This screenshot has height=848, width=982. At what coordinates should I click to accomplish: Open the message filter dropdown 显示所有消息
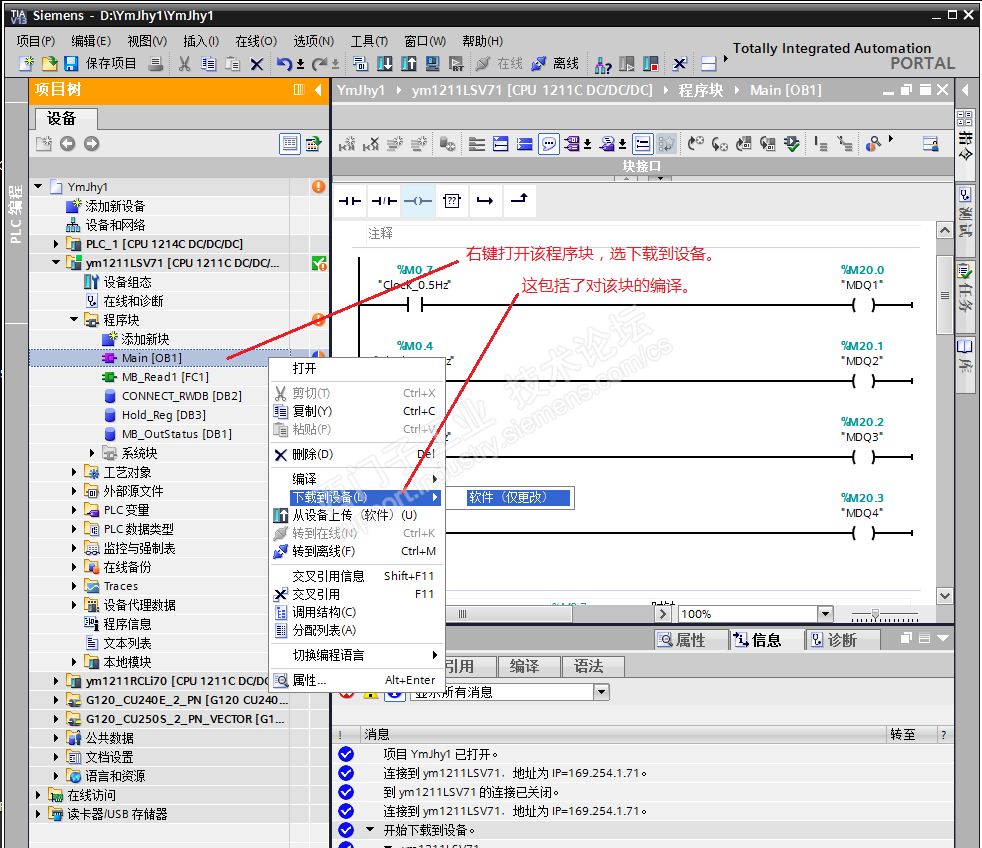601,692
